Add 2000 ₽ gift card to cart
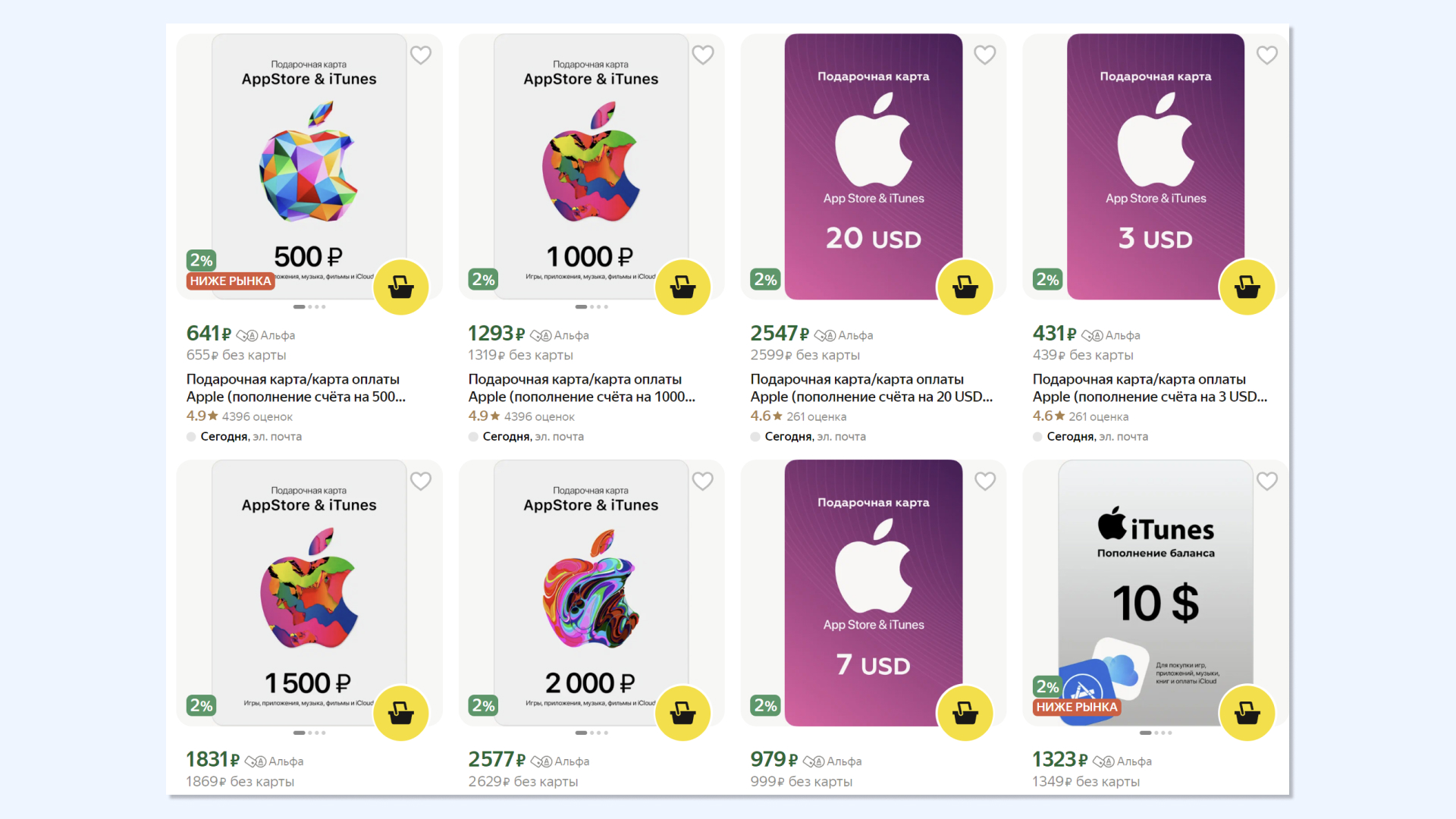This screenshot has width=1456, height=819. tap(682, 714)
